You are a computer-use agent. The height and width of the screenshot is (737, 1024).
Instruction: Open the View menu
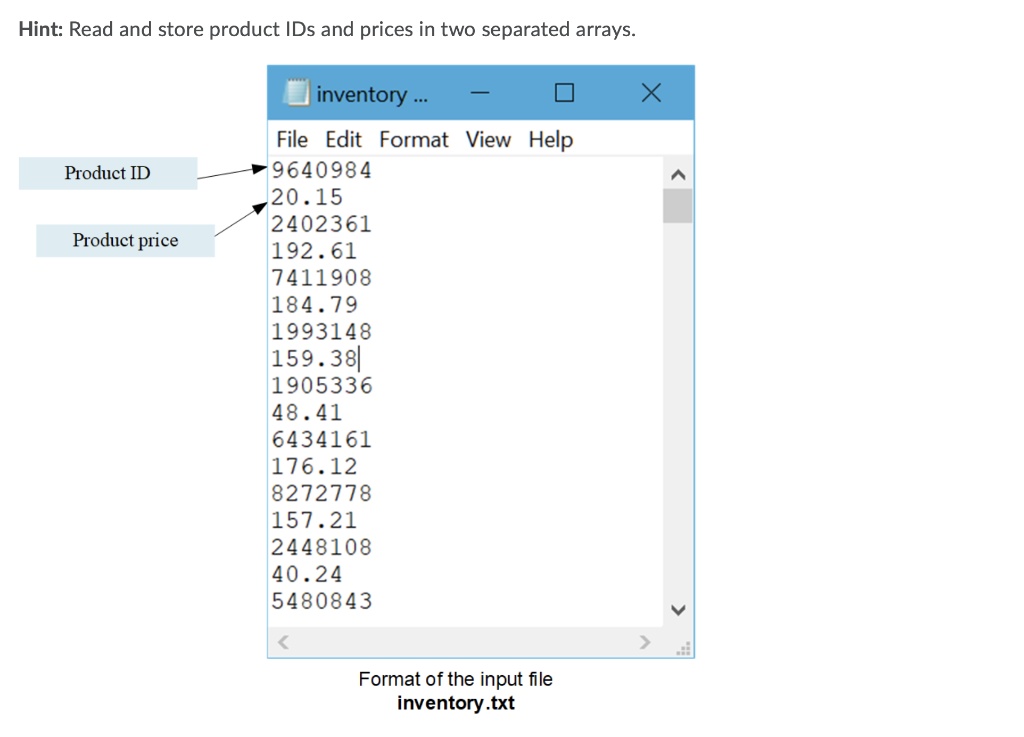[x=488, y=140]
